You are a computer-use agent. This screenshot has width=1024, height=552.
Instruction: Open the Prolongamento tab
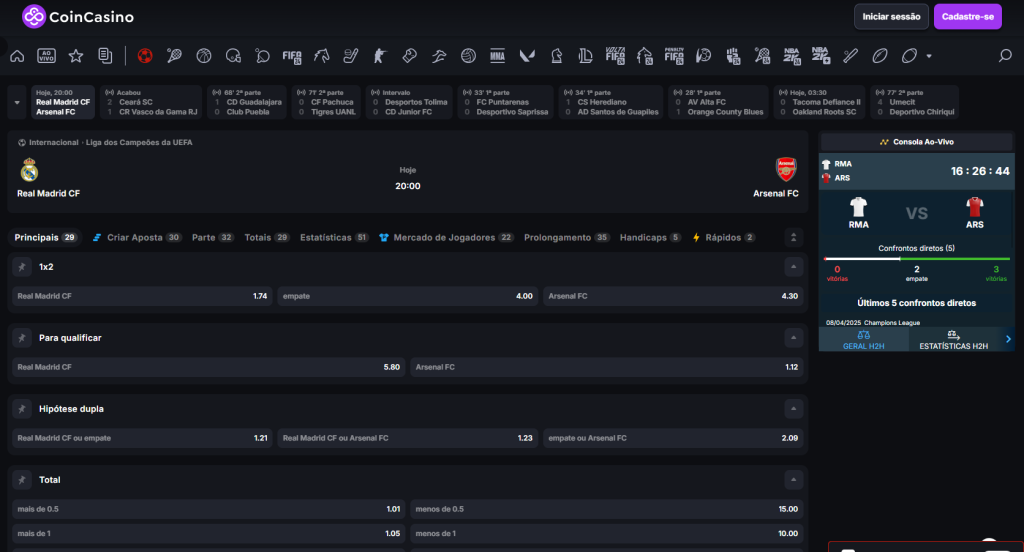point(566,237)
